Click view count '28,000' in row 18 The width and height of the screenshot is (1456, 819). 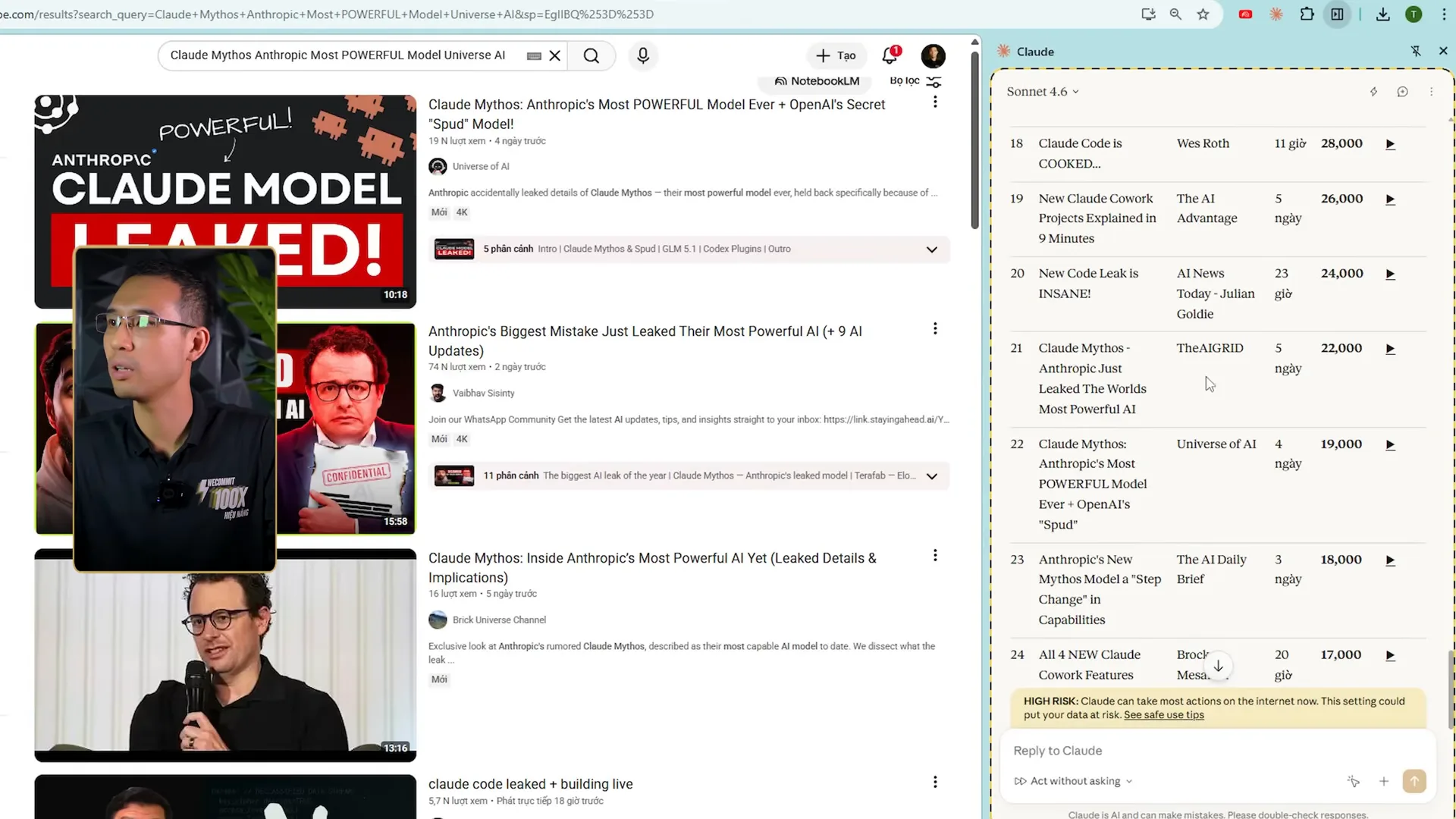[1341, 143]
